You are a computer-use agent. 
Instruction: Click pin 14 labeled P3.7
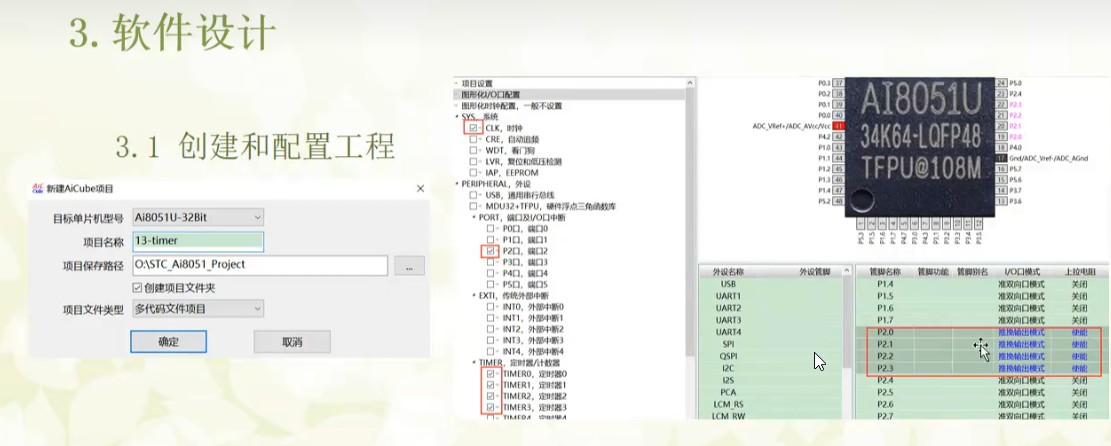coord(1001,190)
